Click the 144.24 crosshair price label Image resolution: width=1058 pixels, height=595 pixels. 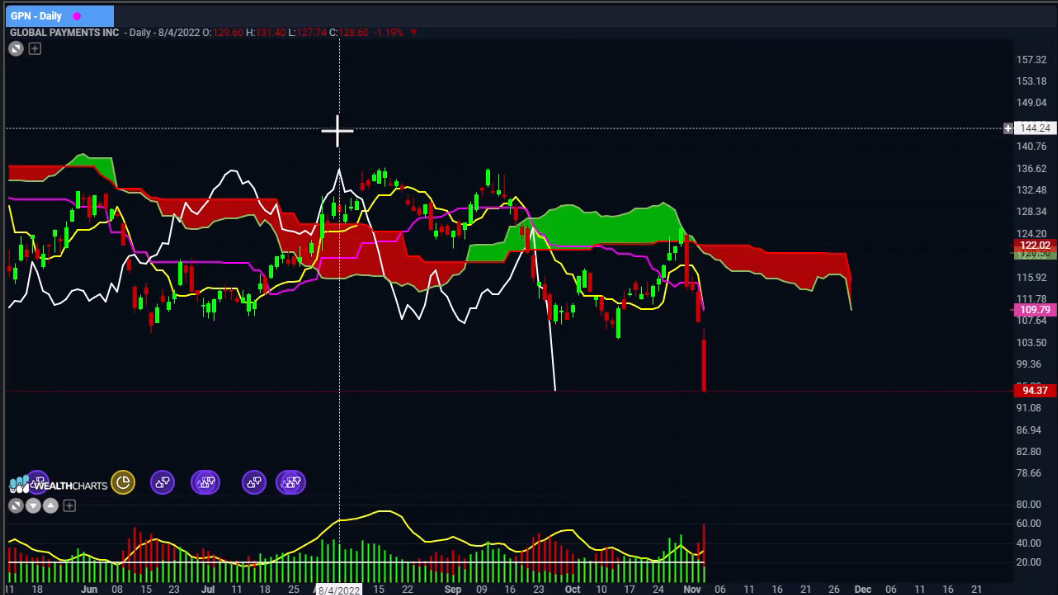(x=1035, y=128)
